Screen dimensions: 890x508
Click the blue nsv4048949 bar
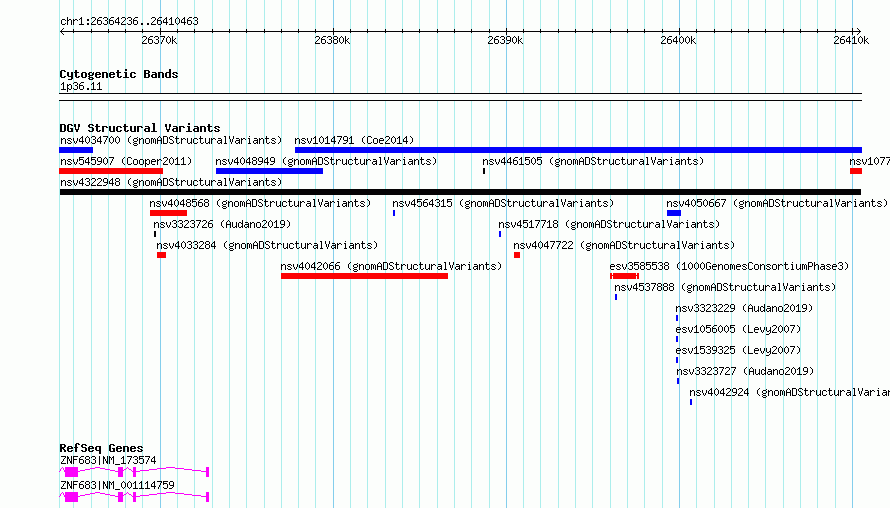[x=269, y=171]
